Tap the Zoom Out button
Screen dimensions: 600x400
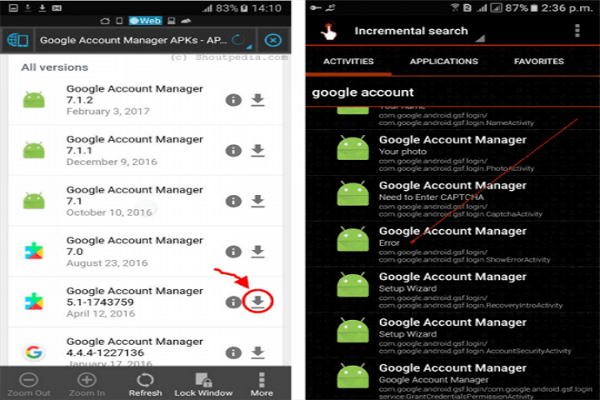[x=29, y=385]
